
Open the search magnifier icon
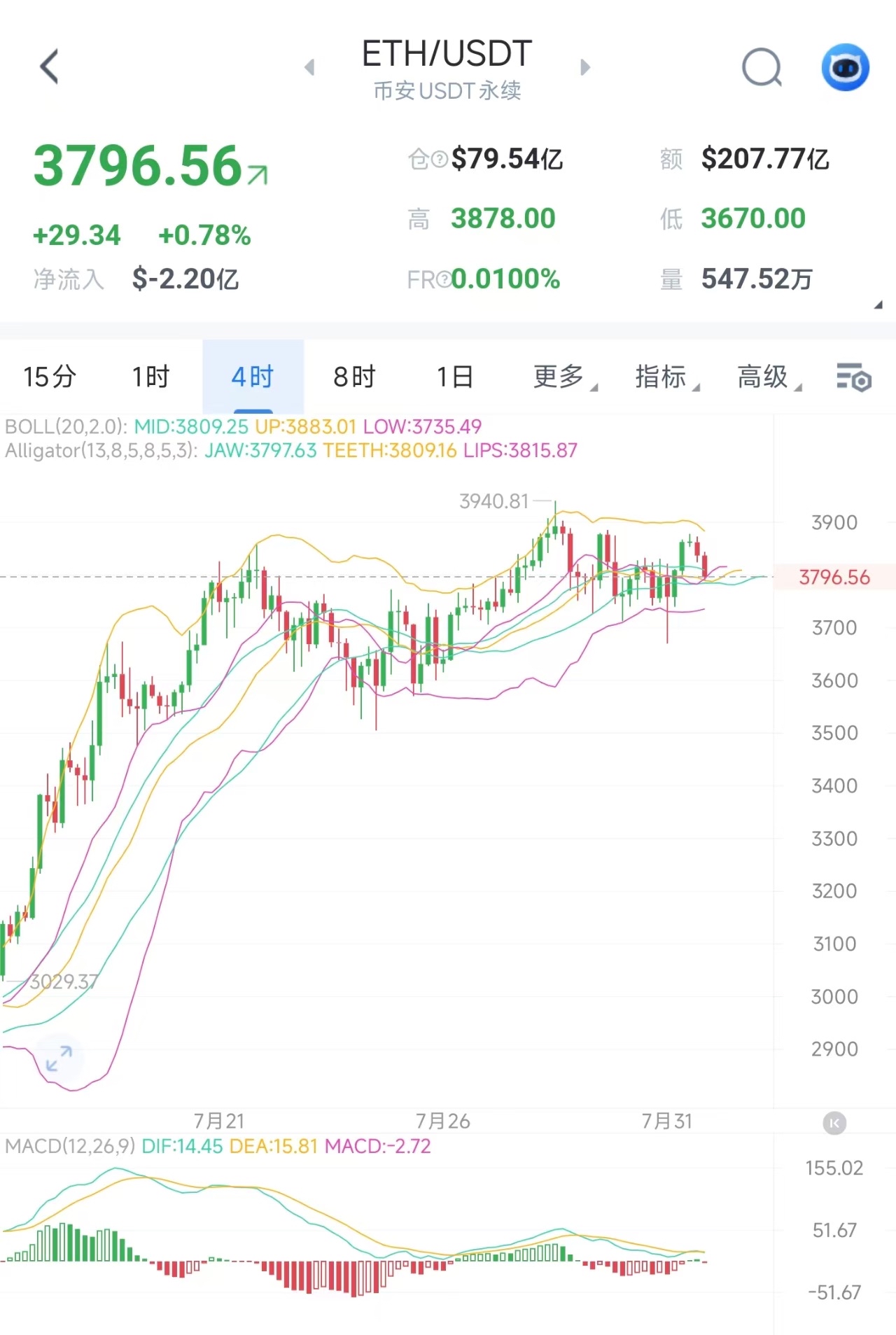[x=762, y=67]
